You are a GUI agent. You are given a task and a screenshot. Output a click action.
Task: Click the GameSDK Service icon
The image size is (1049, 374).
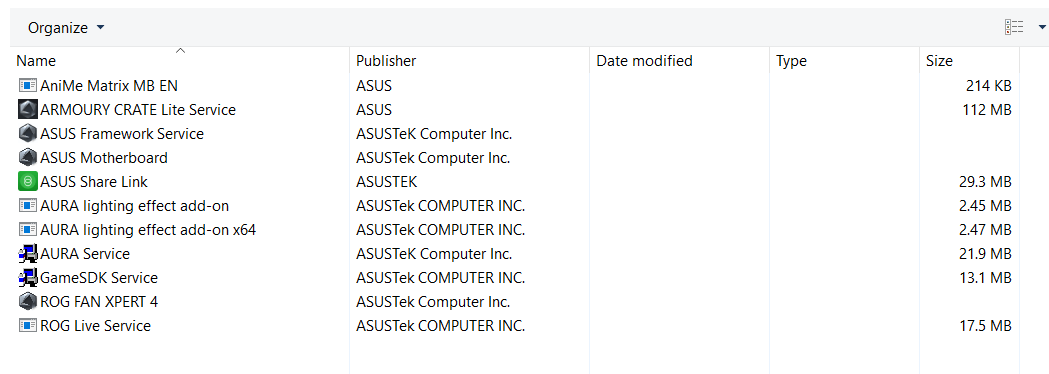[27, 278]
